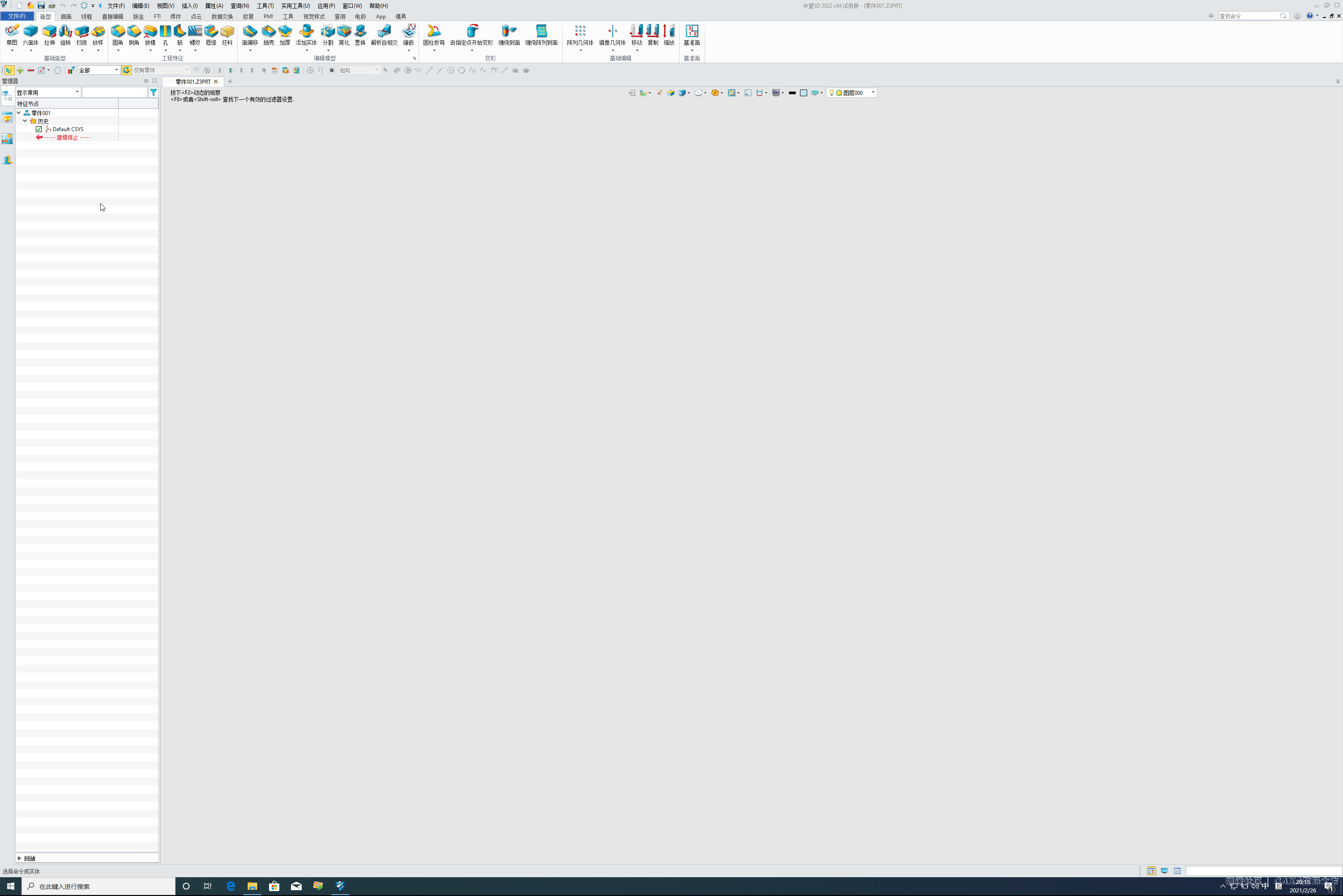Open the 曲面 ribbon tab
The height and width of the screenshot is (896, 1343).
tap(66, 17)
